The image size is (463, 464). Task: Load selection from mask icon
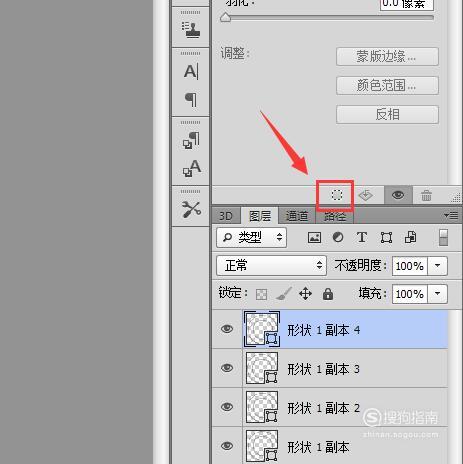click(x=337, y=195)
